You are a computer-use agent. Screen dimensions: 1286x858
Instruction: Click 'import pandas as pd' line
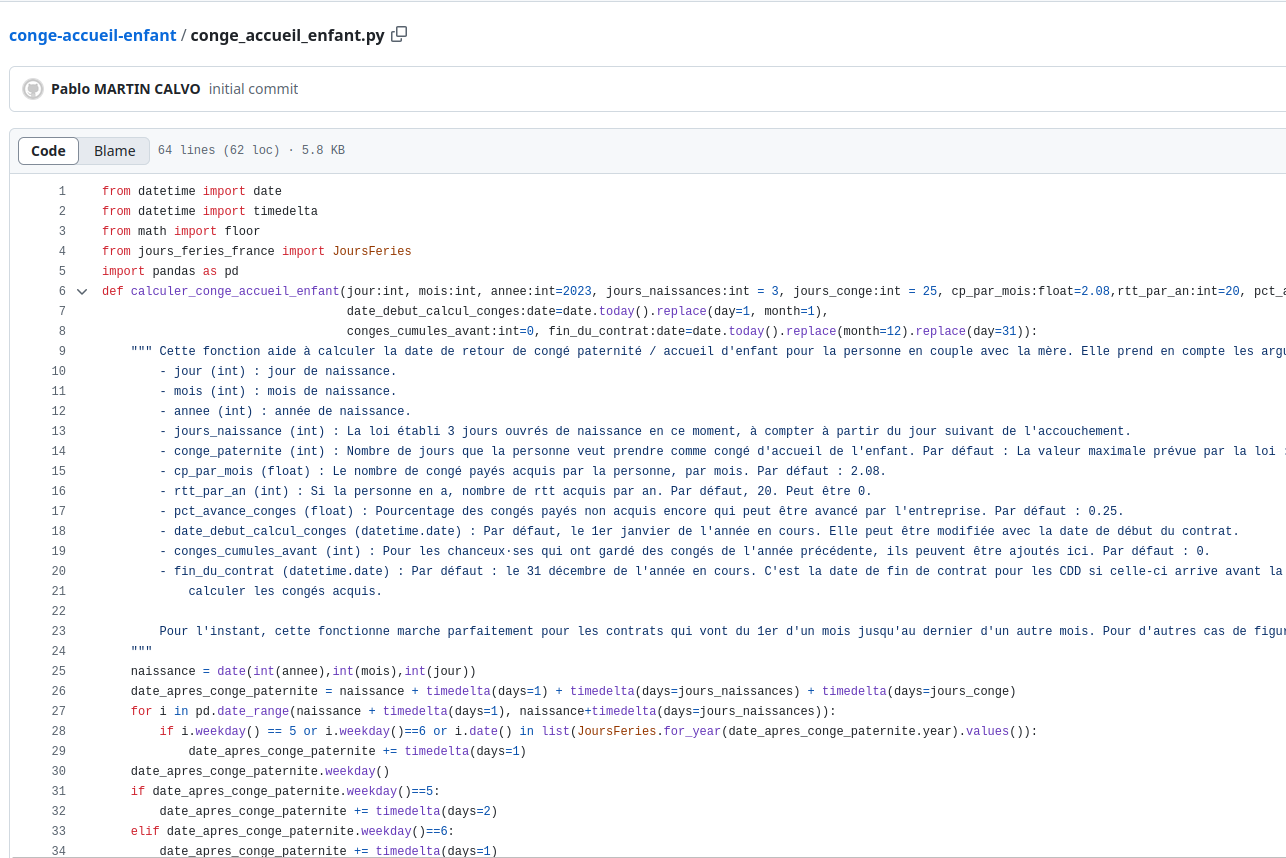coord(170,271)
